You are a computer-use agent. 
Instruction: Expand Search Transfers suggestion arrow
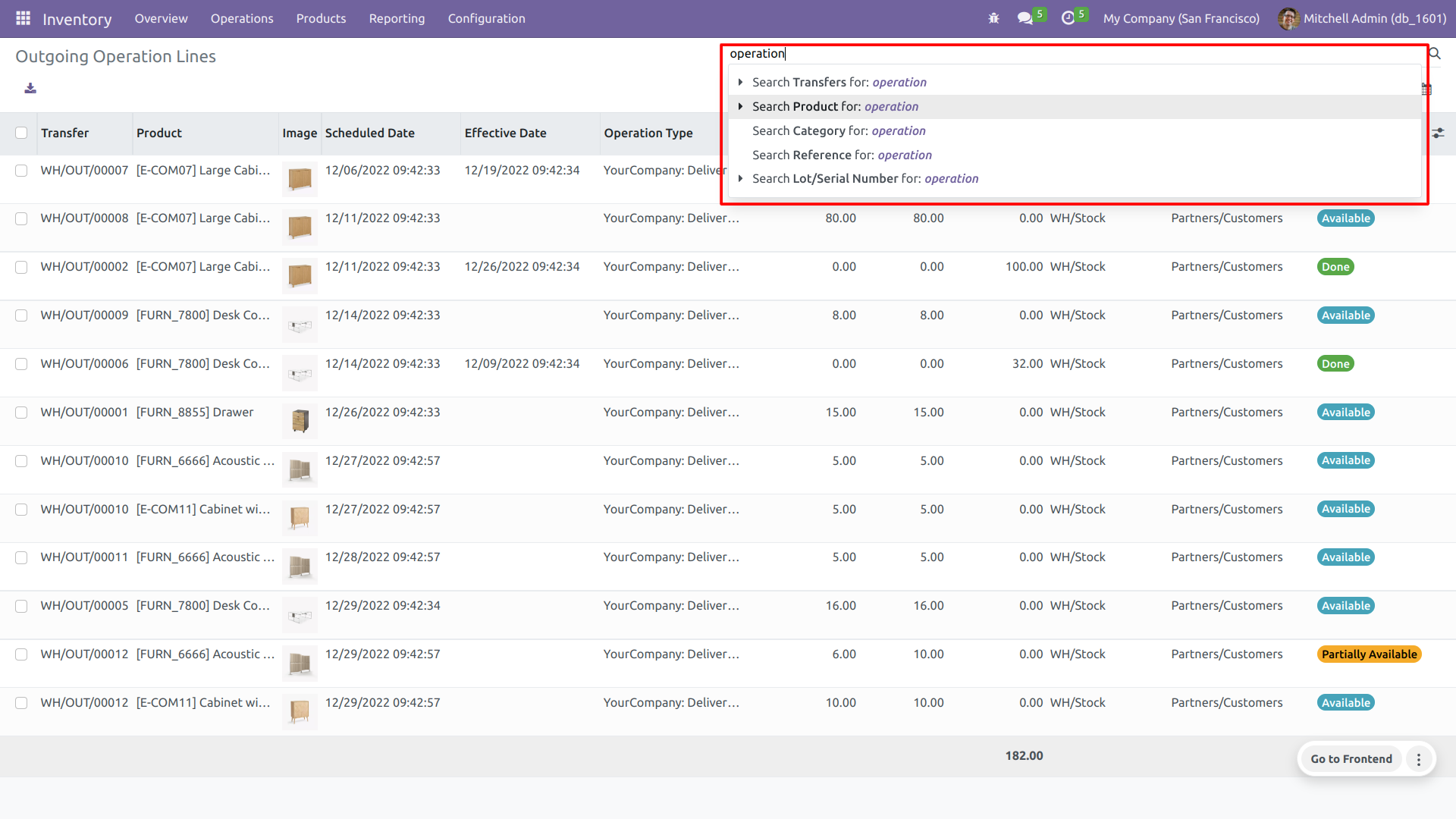click(740, 82)
